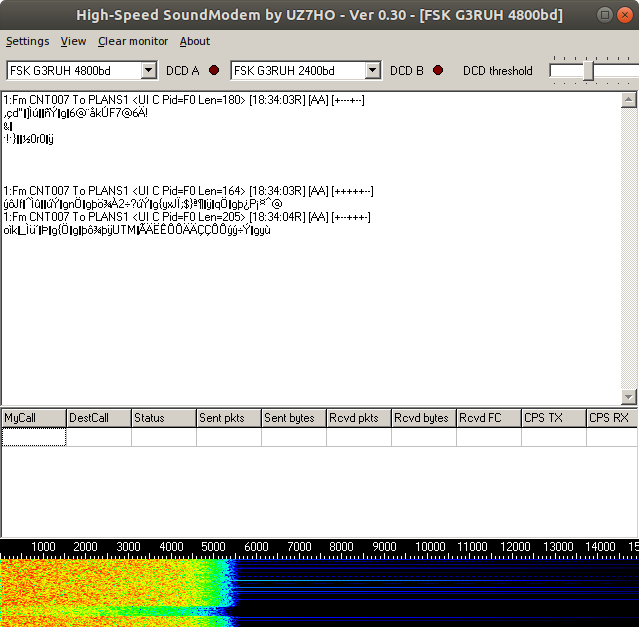Image resolution: width=639 pixels, height=627 pixels.
Task: Click the MyCall column header
Action: (x=34, y=418)
